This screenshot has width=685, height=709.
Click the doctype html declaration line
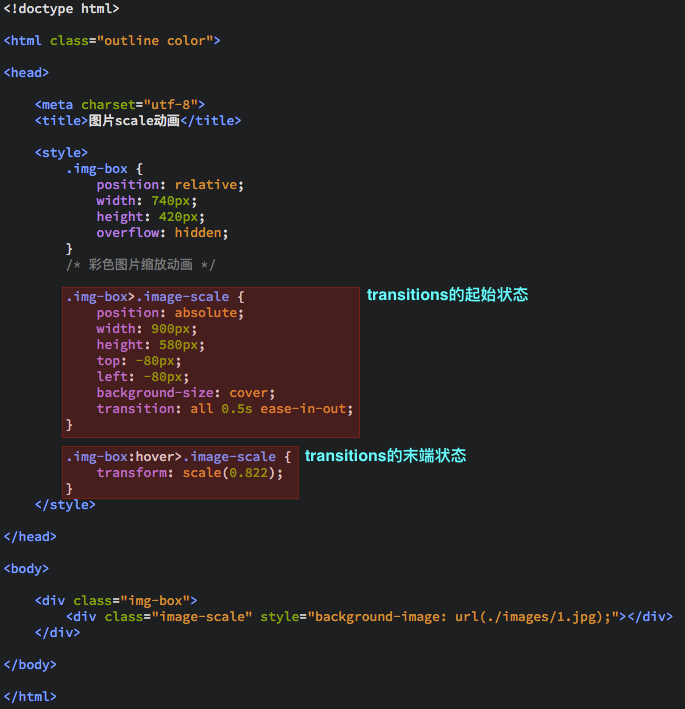(x=61, y=9)
